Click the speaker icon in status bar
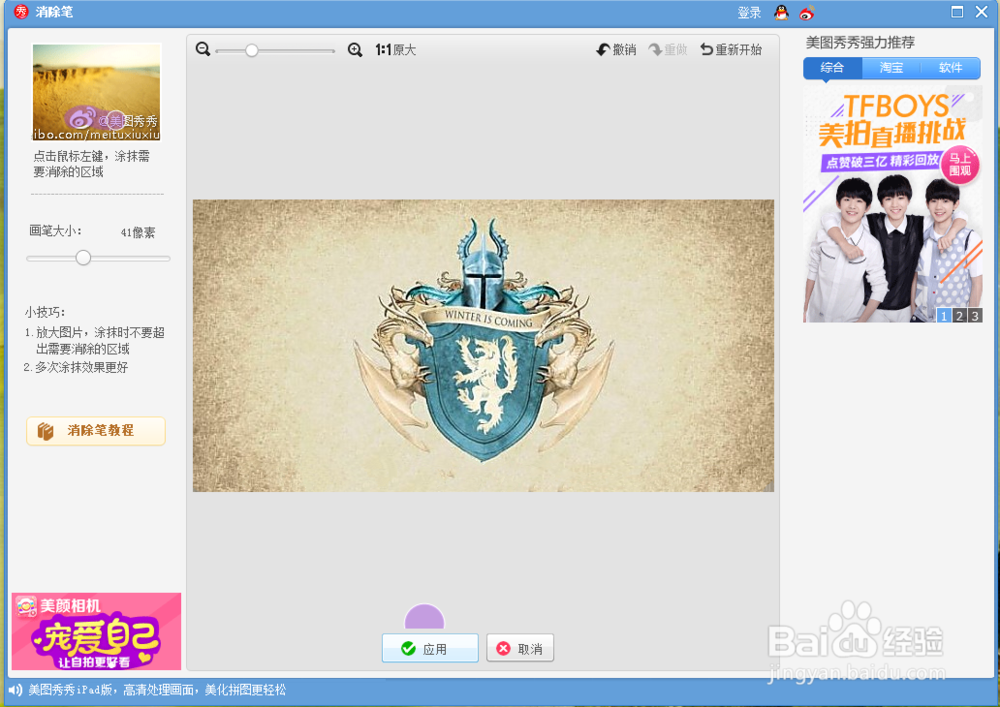This screenshot has width=1000, height=707. (15, 690)
